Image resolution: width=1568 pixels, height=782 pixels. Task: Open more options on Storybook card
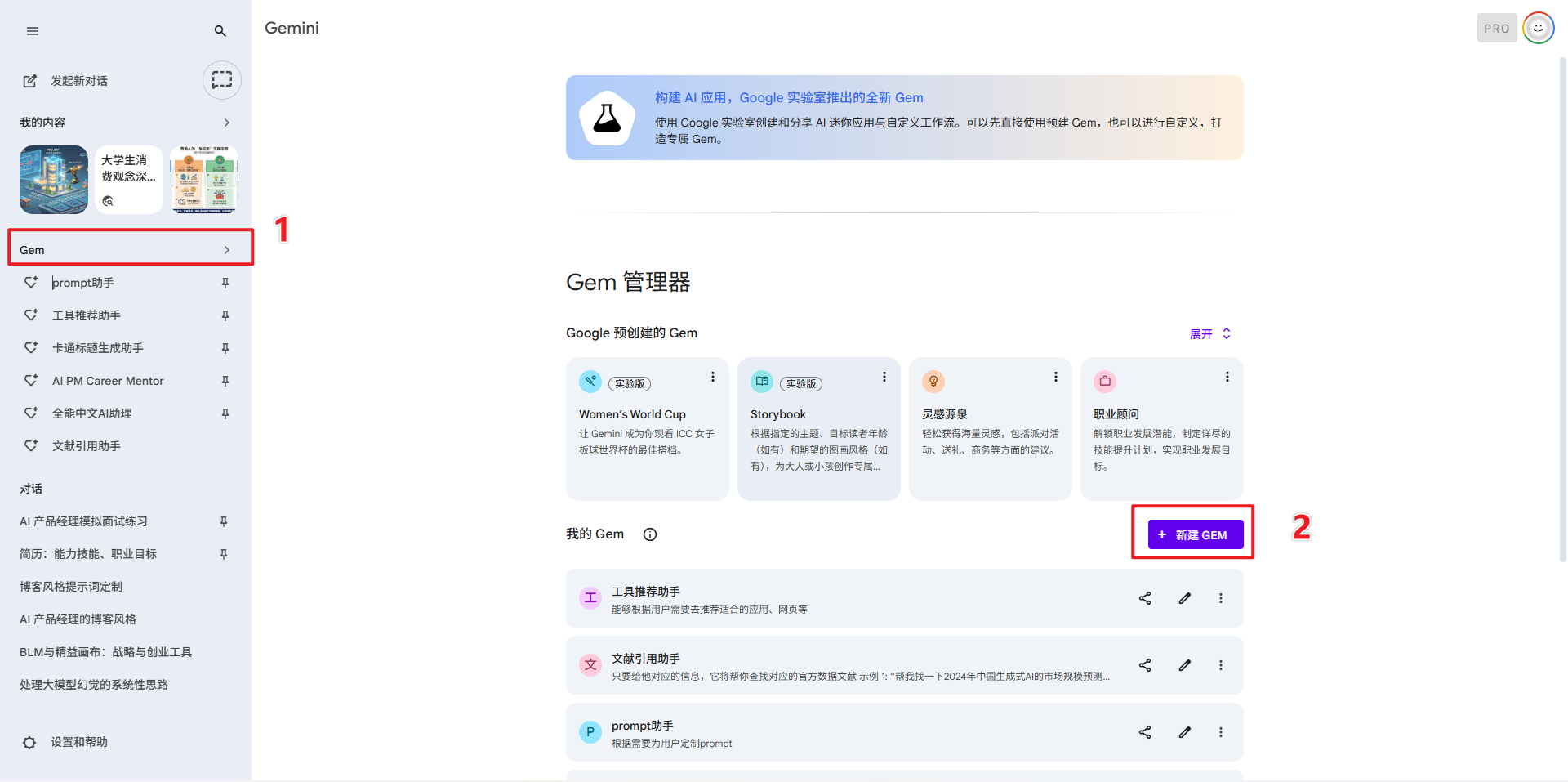tap(884, 377)
